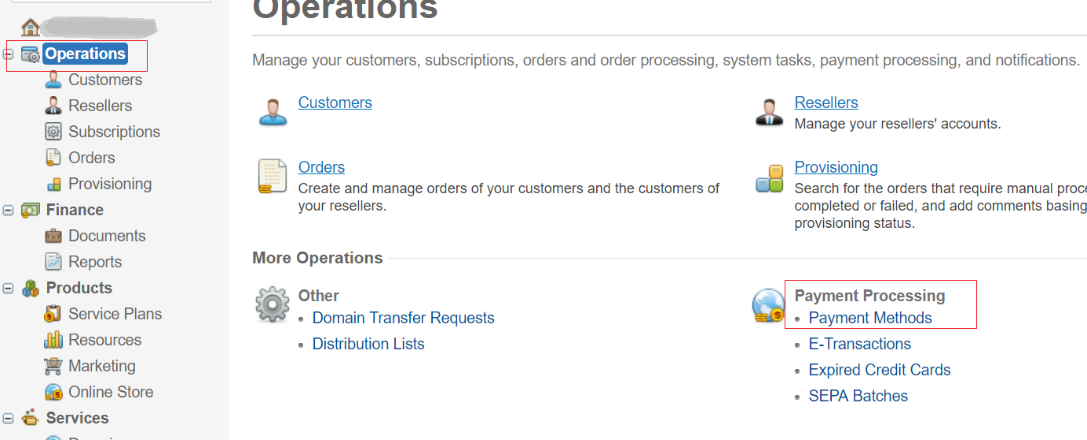1087x440 pixels.
Task: Collapse the Operations tree node
Action: point(8,54)
